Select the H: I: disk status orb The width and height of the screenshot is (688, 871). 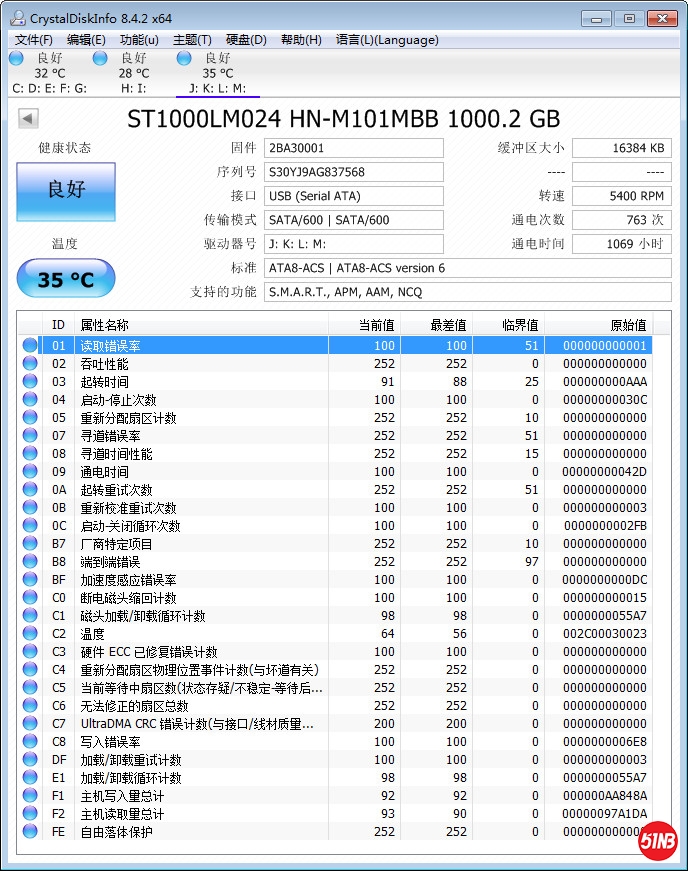click(x=100, y=58)
